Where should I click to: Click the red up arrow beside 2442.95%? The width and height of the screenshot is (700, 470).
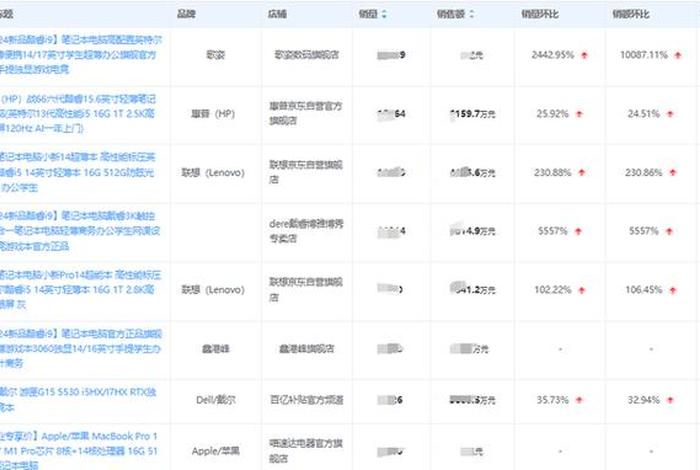click(584, 55)
